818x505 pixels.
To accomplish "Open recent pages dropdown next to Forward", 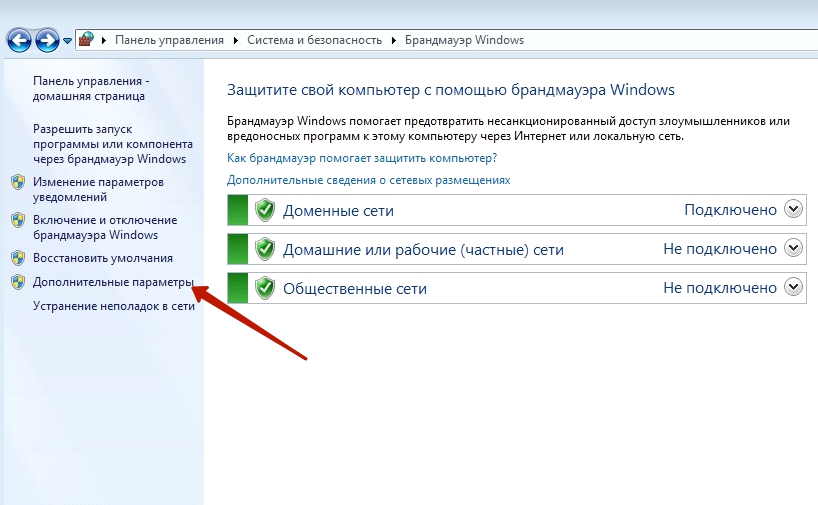I will click(x=67, y=41).
